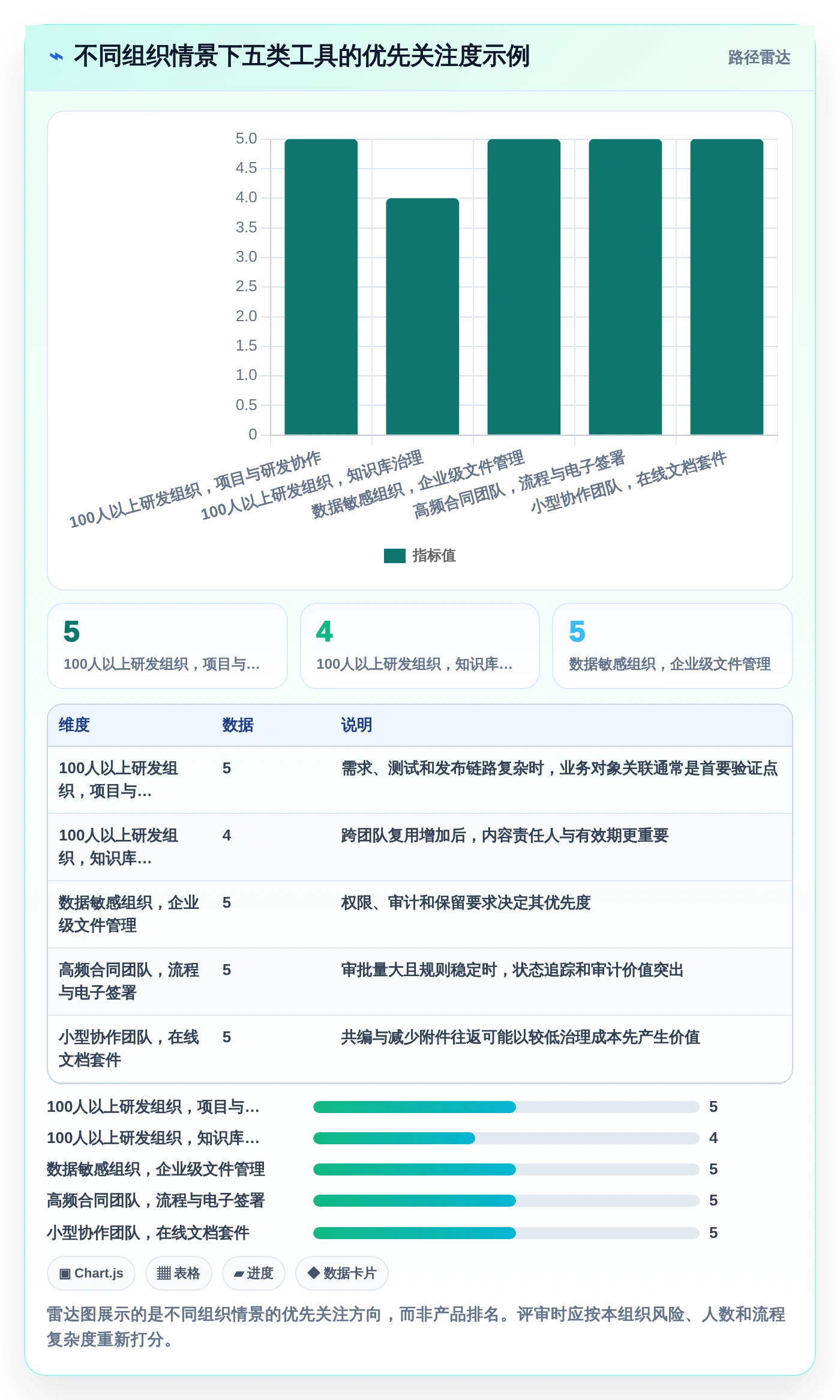Select the 项目与研发协作 bar in the chart

(x=321, y=287)
